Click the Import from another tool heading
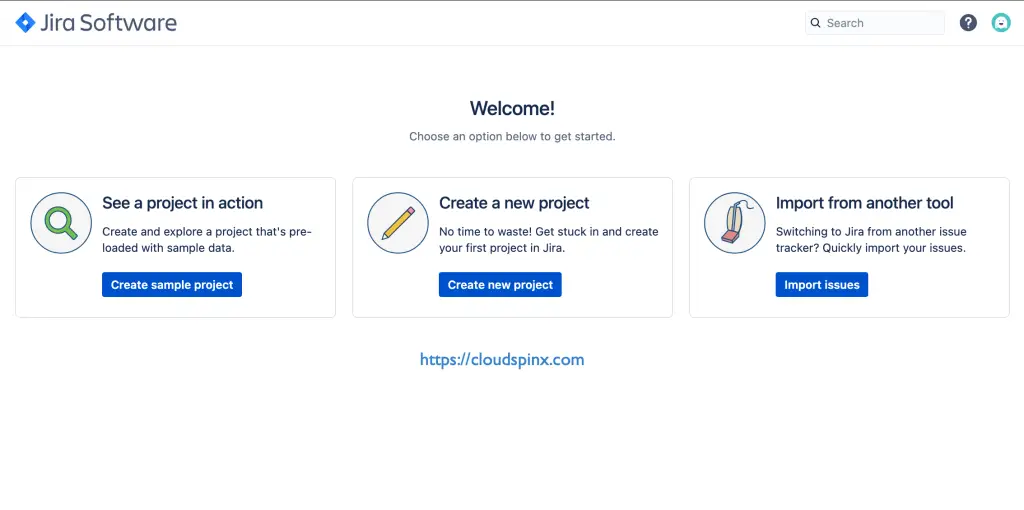The width and height of the screenshot is (1024, 510). 865,203
